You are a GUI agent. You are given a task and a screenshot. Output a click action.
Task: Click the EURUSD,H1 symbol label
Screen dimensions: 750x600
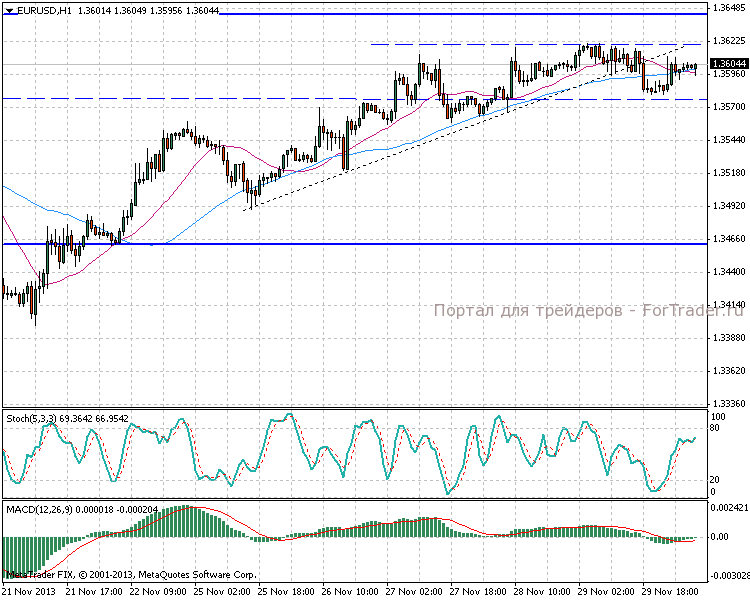coord(44,11)
